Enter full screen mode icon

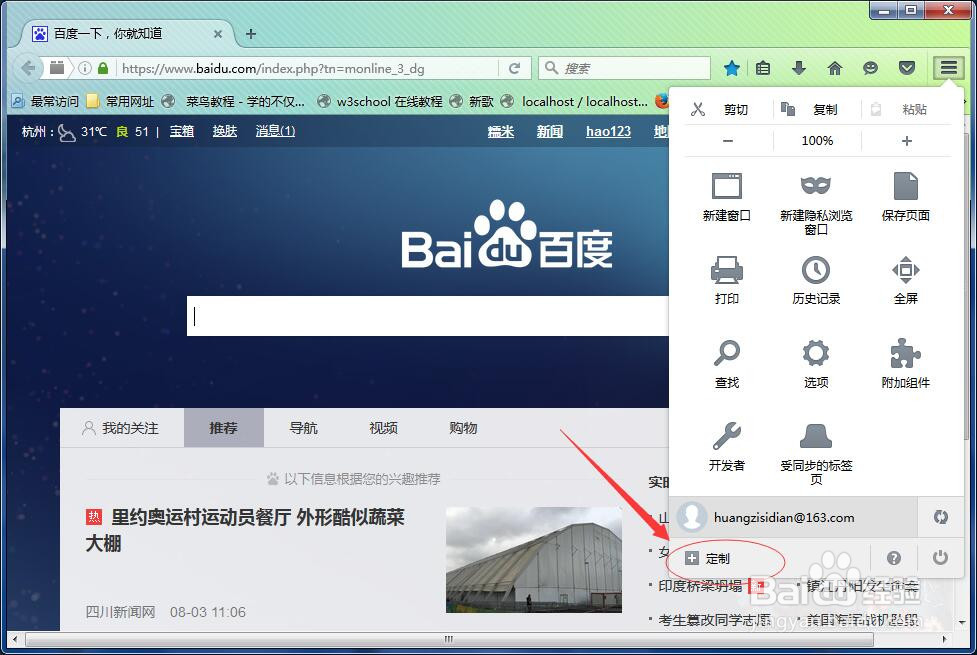[x=905, y=280]
